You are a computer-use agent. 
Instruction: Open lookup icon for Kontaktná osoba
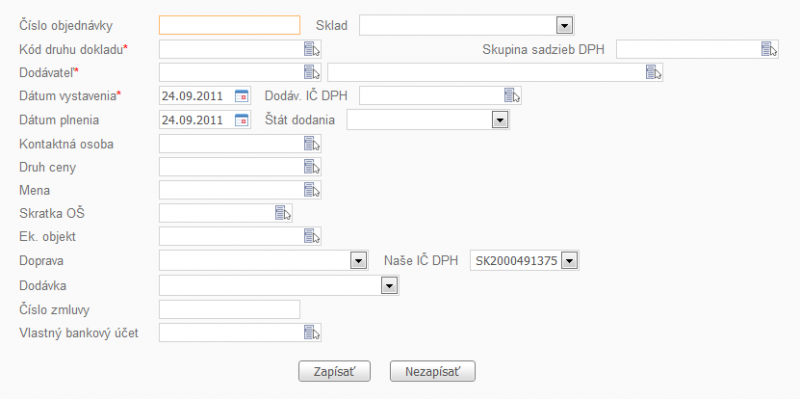(312, 143)
